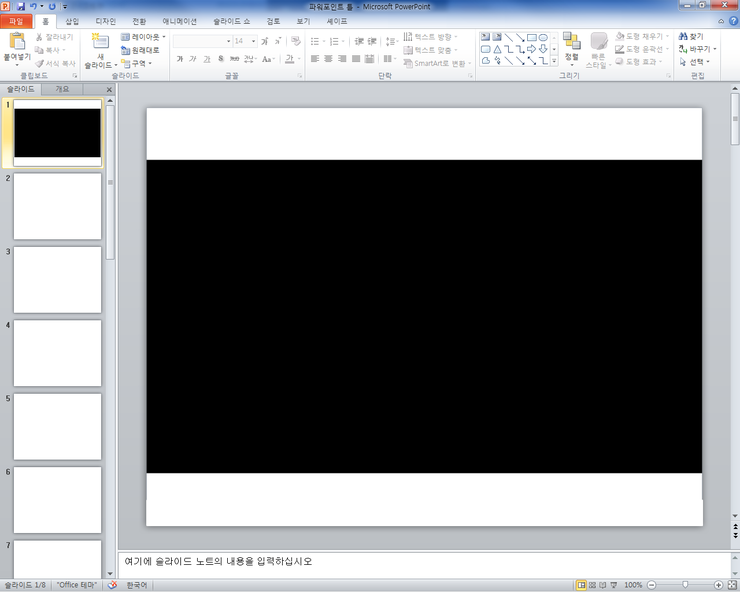Click the Increase Font Size icon
Image resolution: width=740 pixels, height=592 pixels.
[265, 41]
